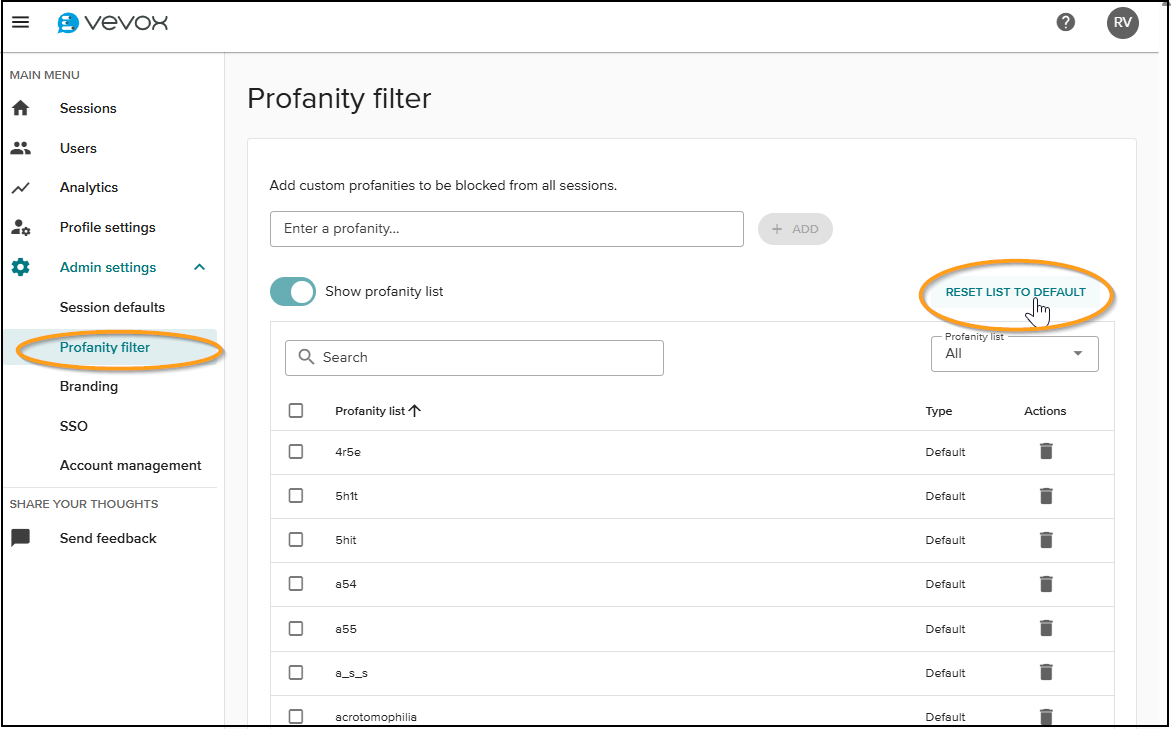Check the 4r5e row checkbox
The width and height of the screenshot is (1171, 729).
click(296, 452)
